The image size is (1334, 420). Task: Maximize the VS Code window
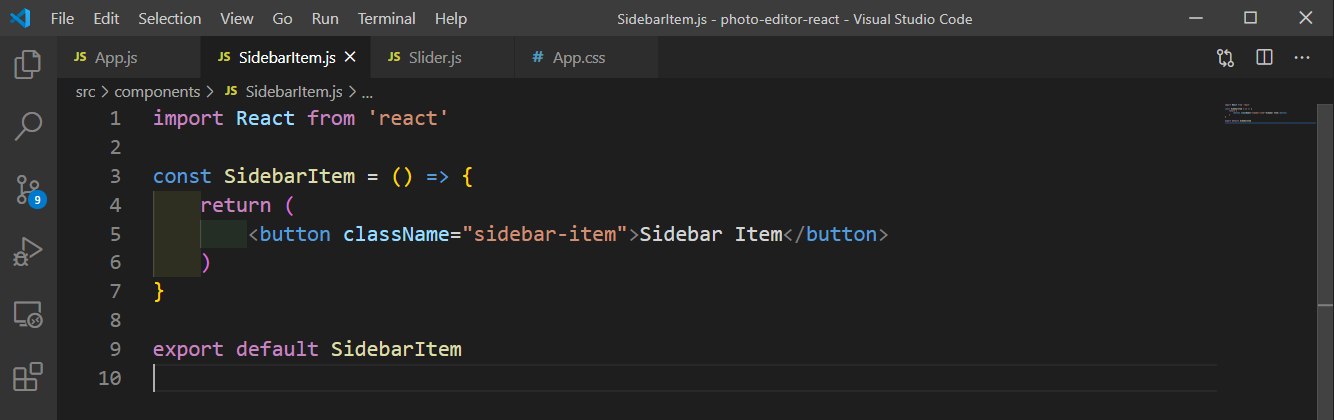pyautogui.click(x=1250, y=18)
